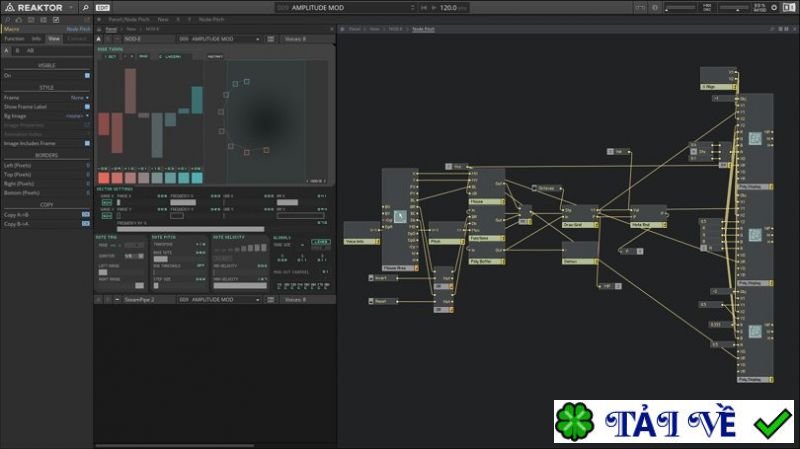The image size is (800, 449).
Task: Toggle the visible On checkbox
Action: [87, 75]
